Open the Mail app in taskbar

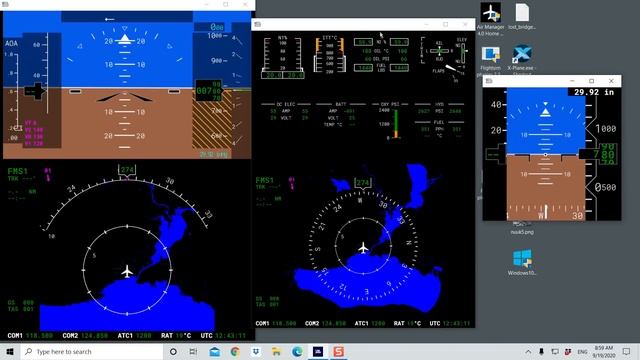(x=215, y=351)
